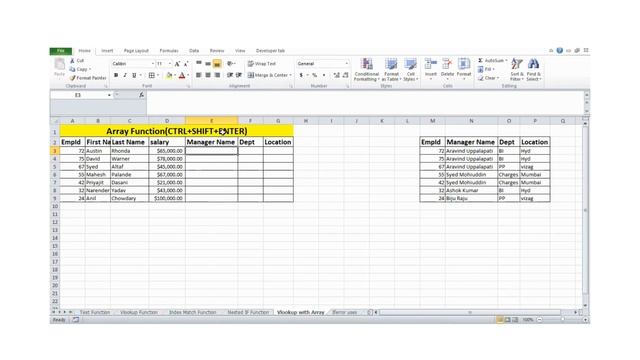Open Cell Styles gallery
The width and height of the screenshot is (640, 360).
[x=410, y=69]
